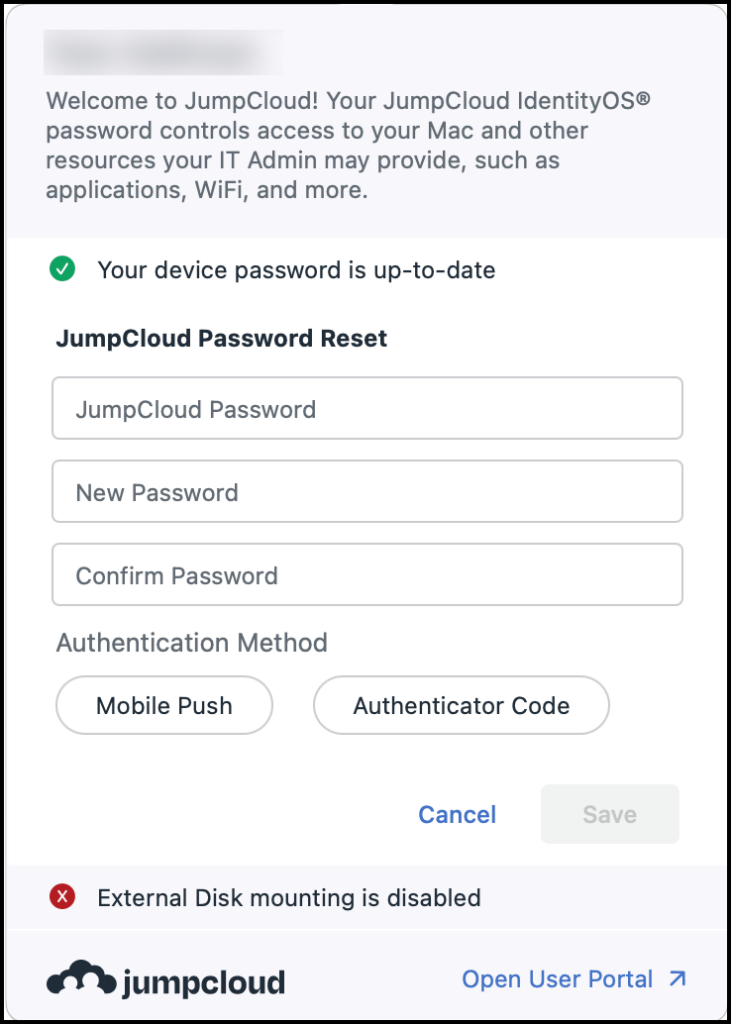Image resolution: width=731 pixels, height=1024 pixels.
Task: Click the JumpCloud Password Reset heading
Action: point(220,338)
